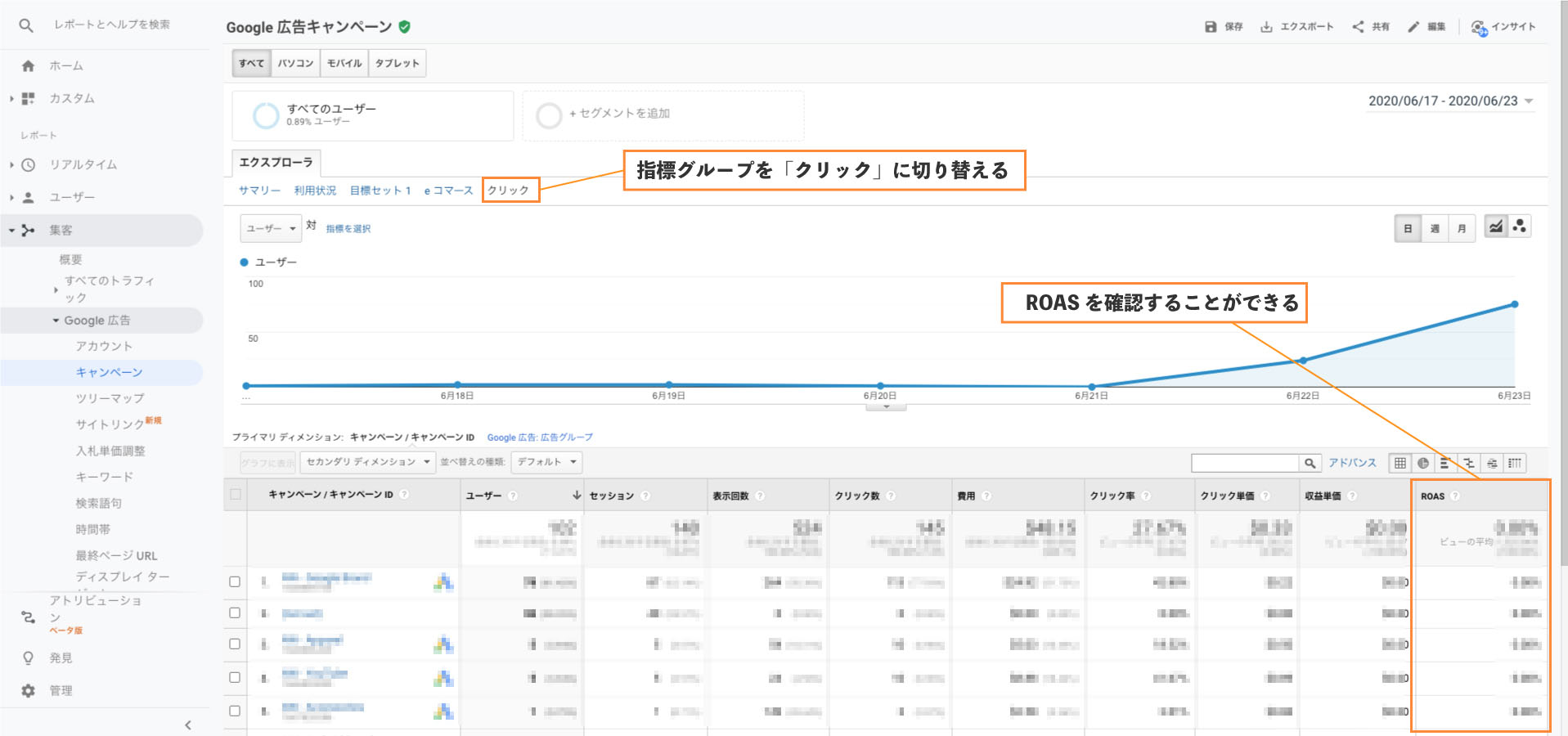Viewport: 1568px width, 736px height.
Task: Click the アドバンス filter link
Action: coord(1352,463)
